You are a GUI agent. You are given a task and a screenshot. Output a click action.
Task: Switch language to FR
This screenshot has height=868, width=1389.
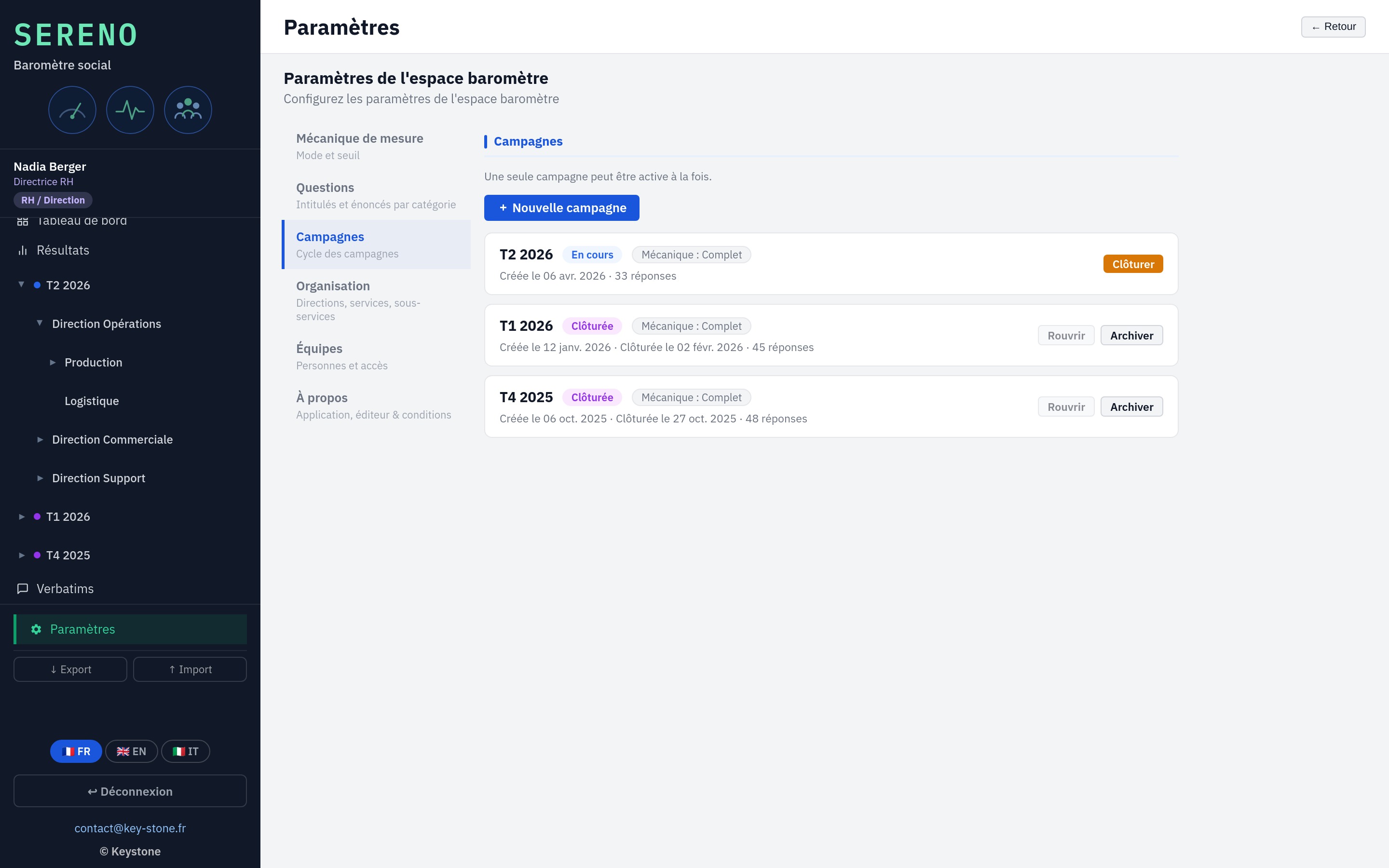tap(76, 751)
